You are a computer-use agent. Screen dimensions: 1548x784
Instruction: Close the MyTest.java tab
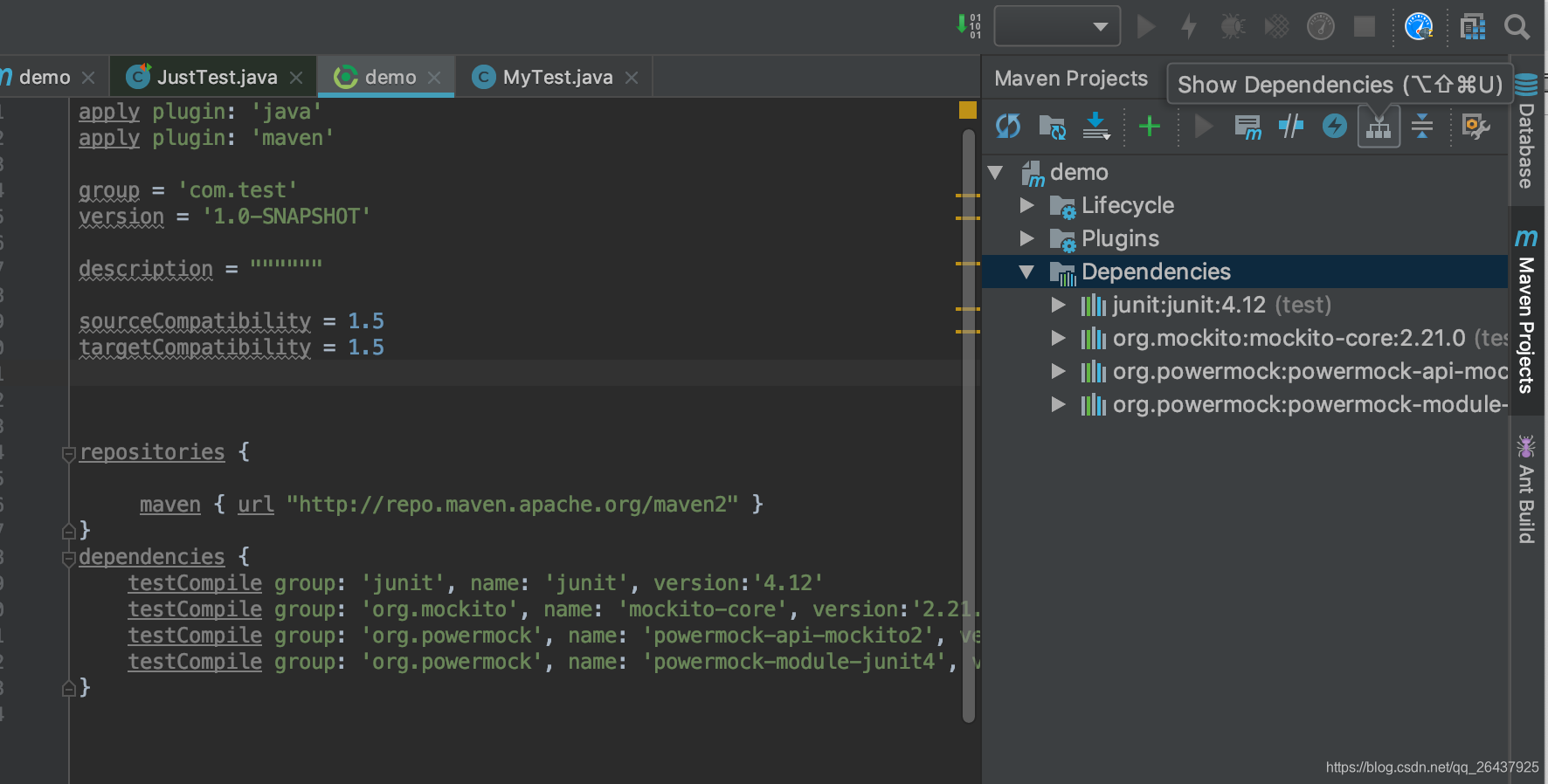pyautogui.click(x=632, y=78)
